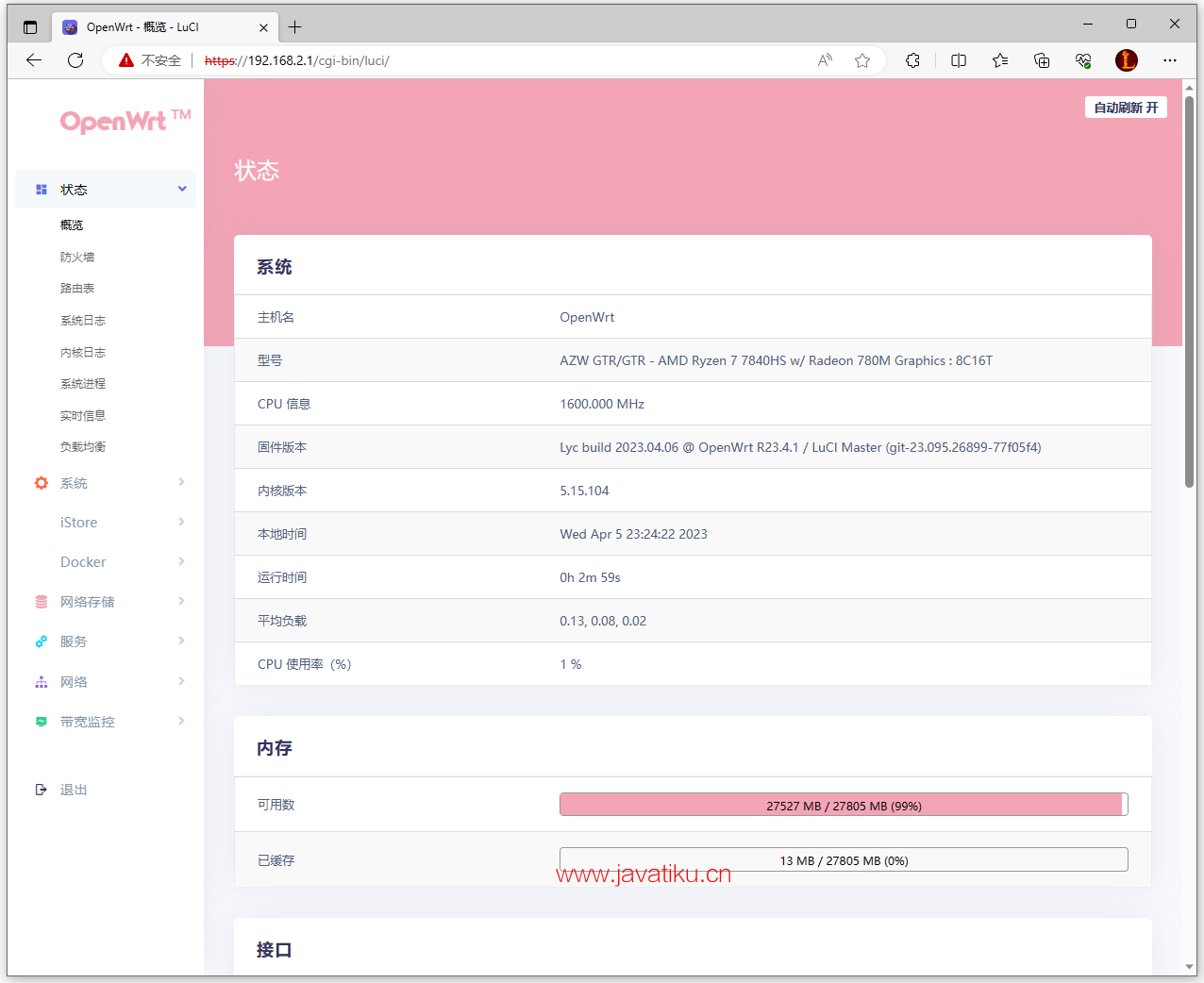
Task: Open Collections icon in toolbar
Action: coord(1042,60)
